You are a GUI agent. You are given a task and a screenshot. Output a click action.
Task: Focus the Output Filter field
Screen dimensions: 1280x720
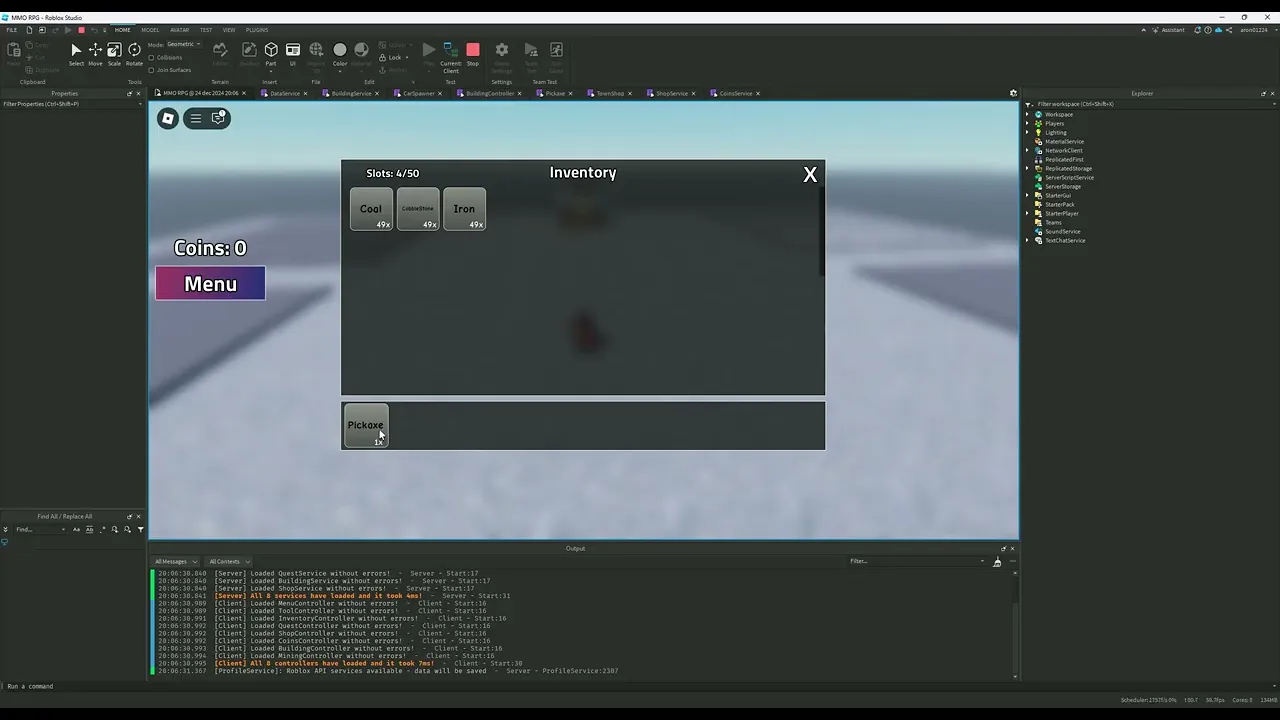[916, 561]
